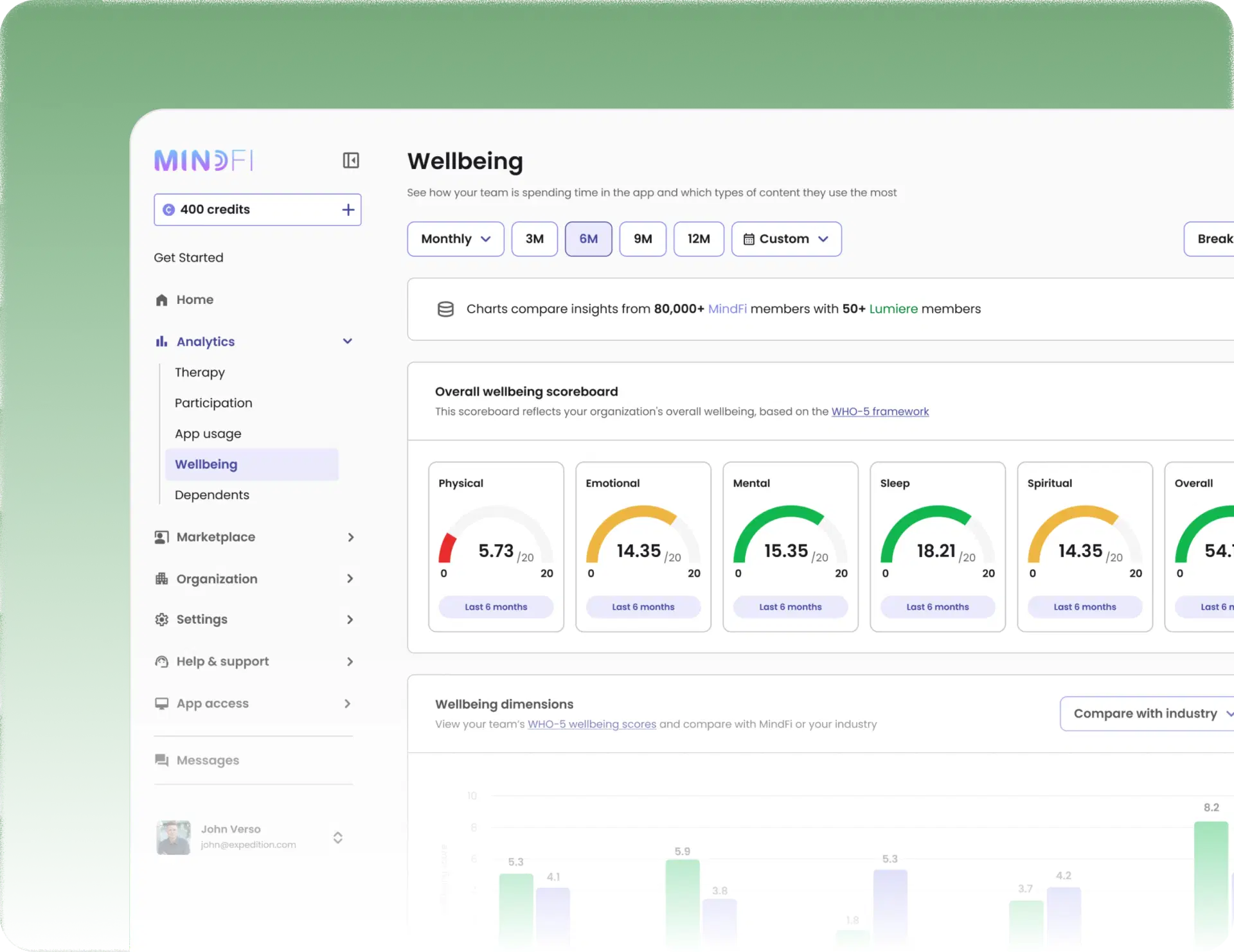Click Last 6 months under Mental
Viewport: 1234px width, 952px height.
(791, 606)
